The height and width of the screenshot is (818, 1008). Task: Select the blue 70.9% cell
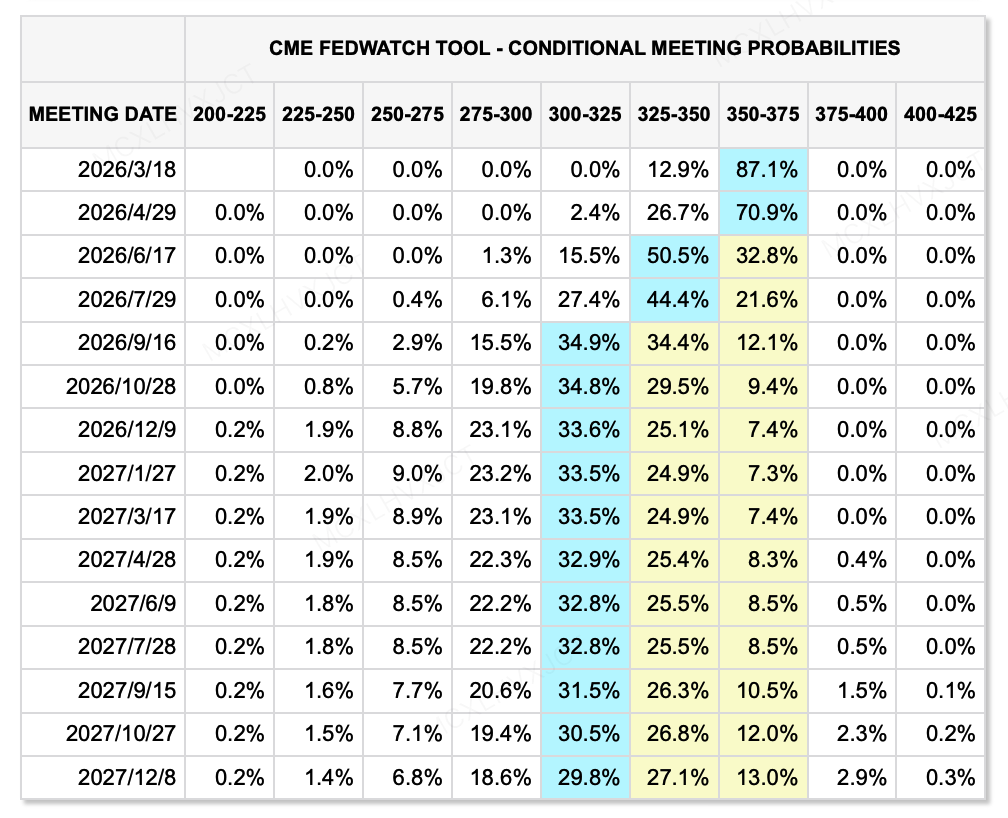pos(763,213)
